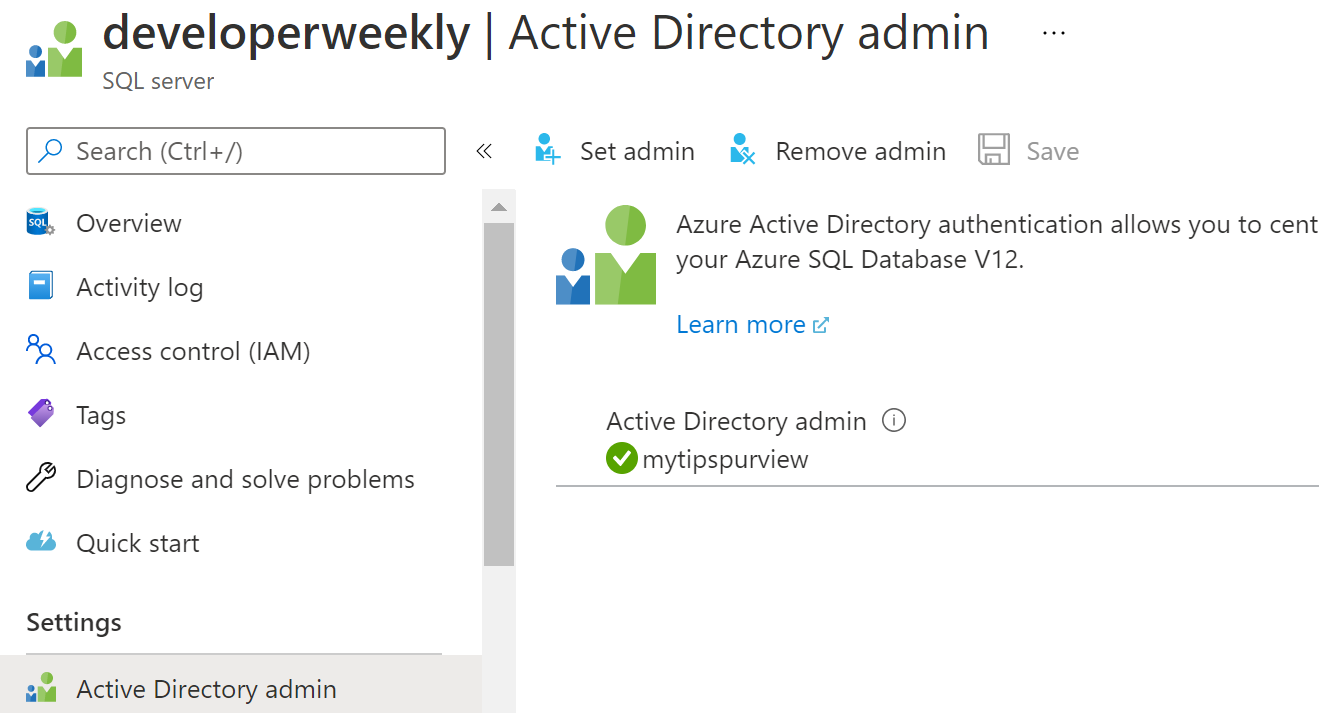Click the purple Tags icon
Screen dimensions: 1319x713
click(40, 414)
